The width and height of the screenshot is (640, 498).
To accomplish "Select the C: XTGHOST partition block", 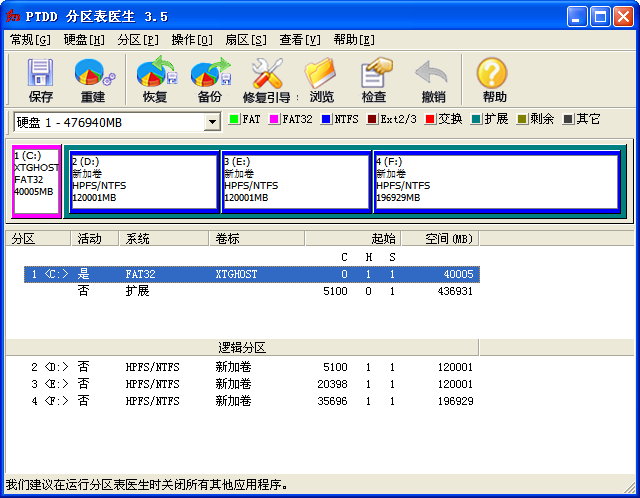I will click(36, 181).
